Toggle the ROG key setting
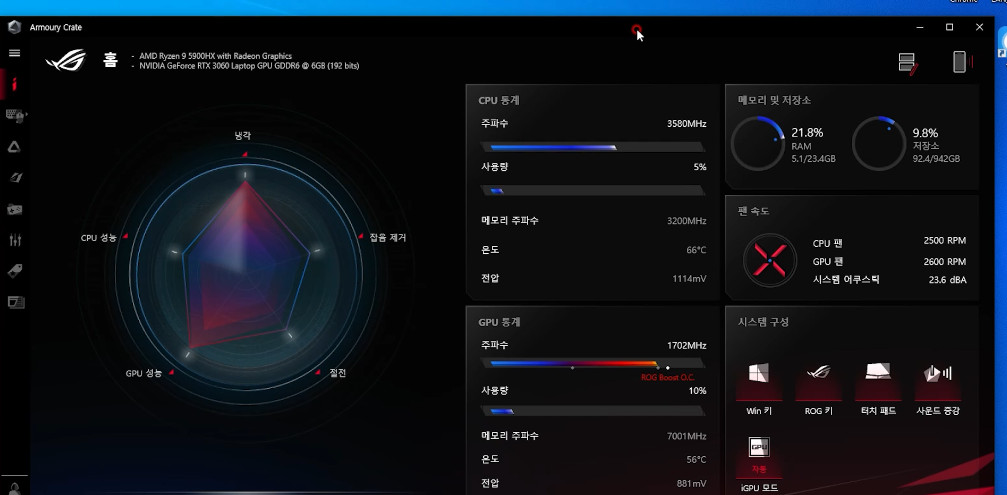 tap(818, 388)
